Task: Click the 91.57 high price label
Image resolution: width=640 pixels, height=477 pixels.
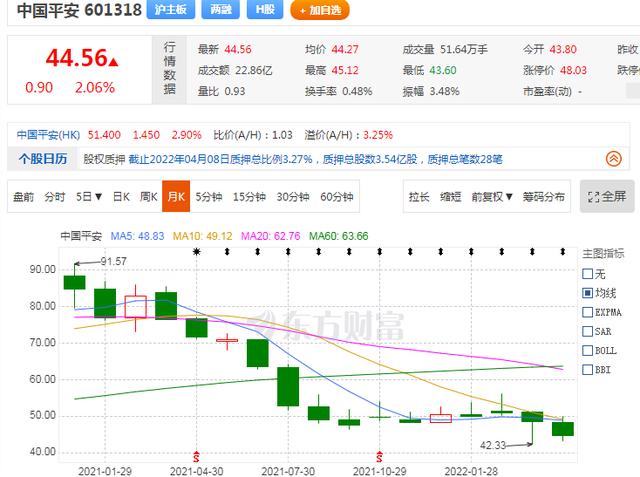Action: click(113, 261)
